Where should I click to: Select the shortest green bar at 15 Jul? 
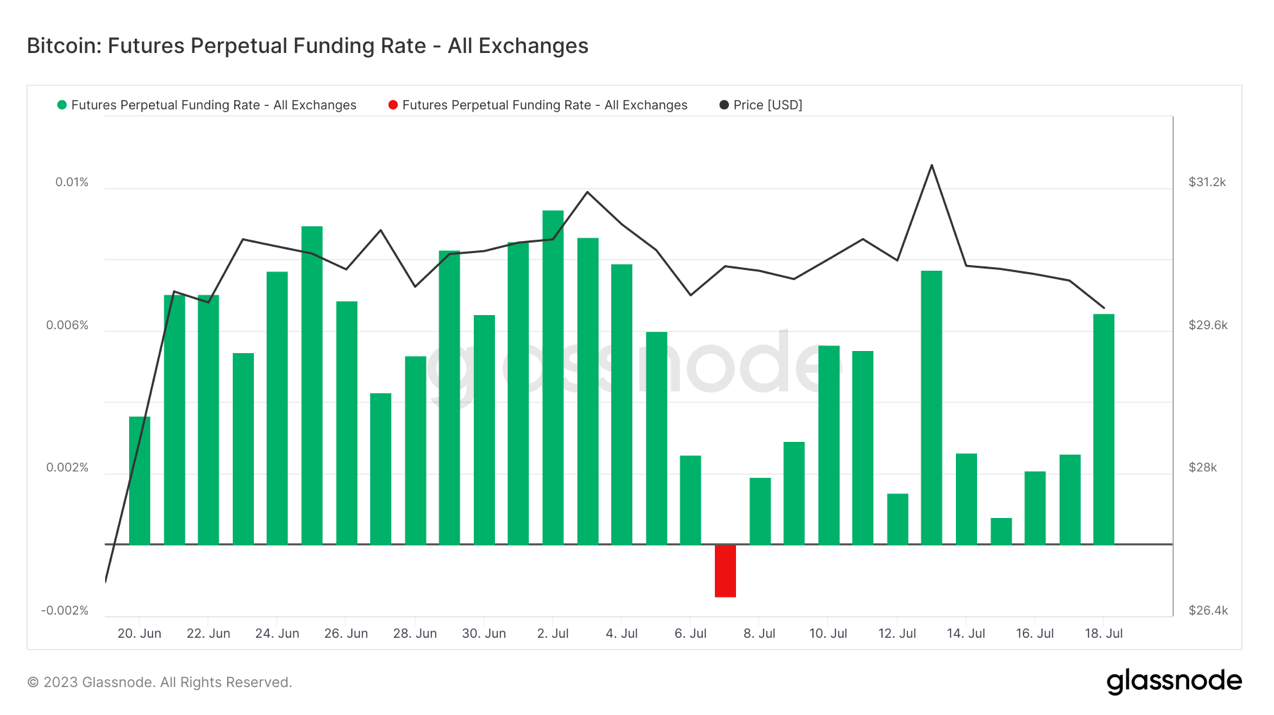[1001, 531]
